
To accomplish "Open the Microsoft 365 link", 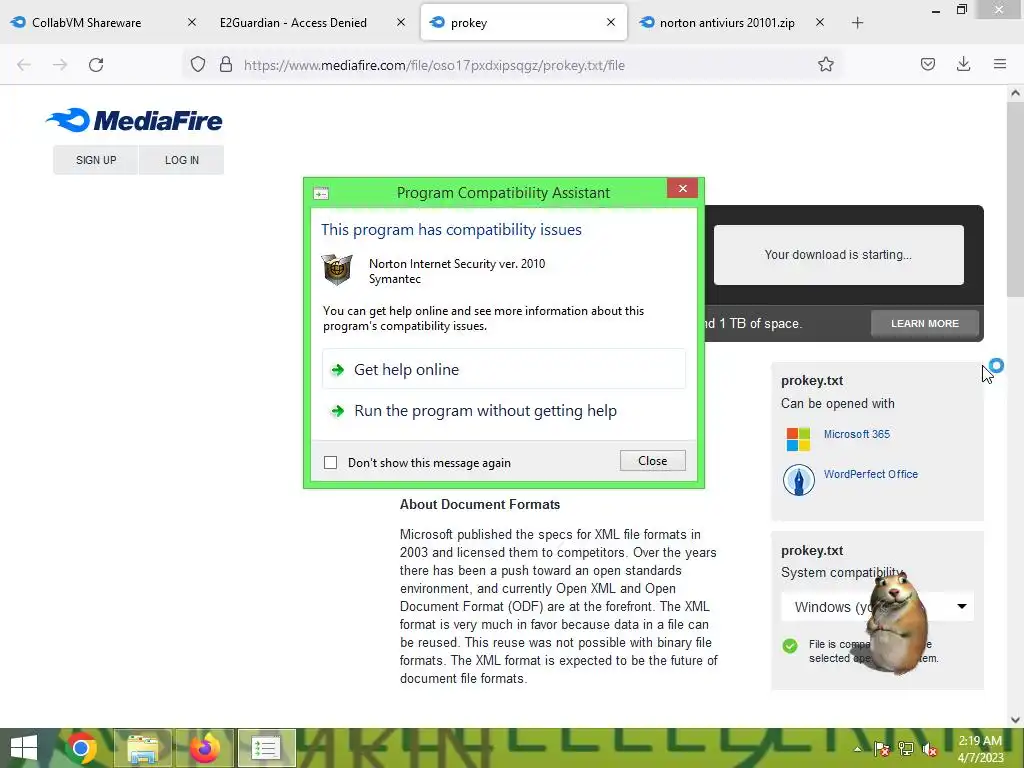I will pyautogui.click(x=856, y=434).
